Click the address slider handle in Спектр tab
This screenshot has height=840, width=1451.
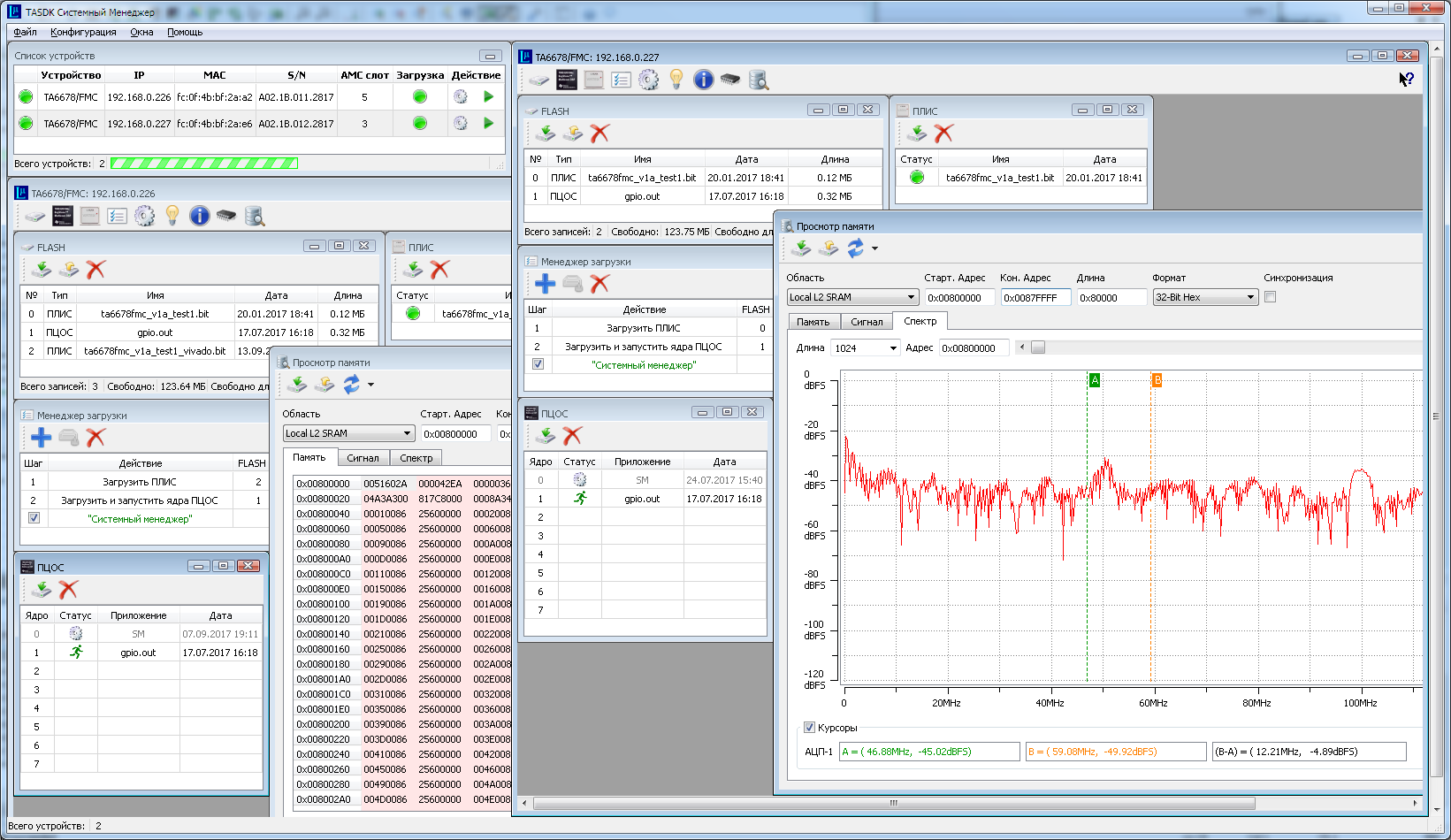pyautogui.click(x=1038, y=347)
